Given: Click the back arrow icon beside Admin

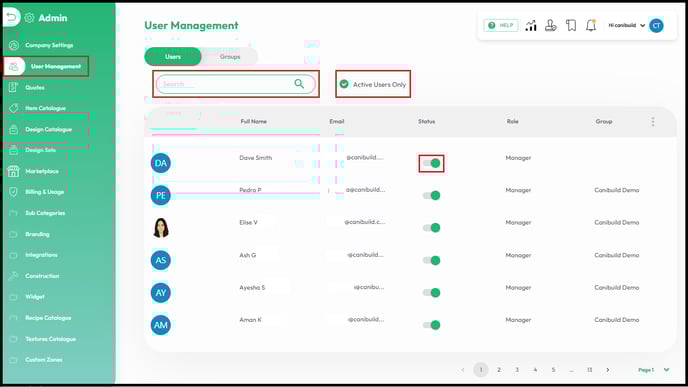Looking at the screenshot, I should pyautogui.click(x=12, y=18).
